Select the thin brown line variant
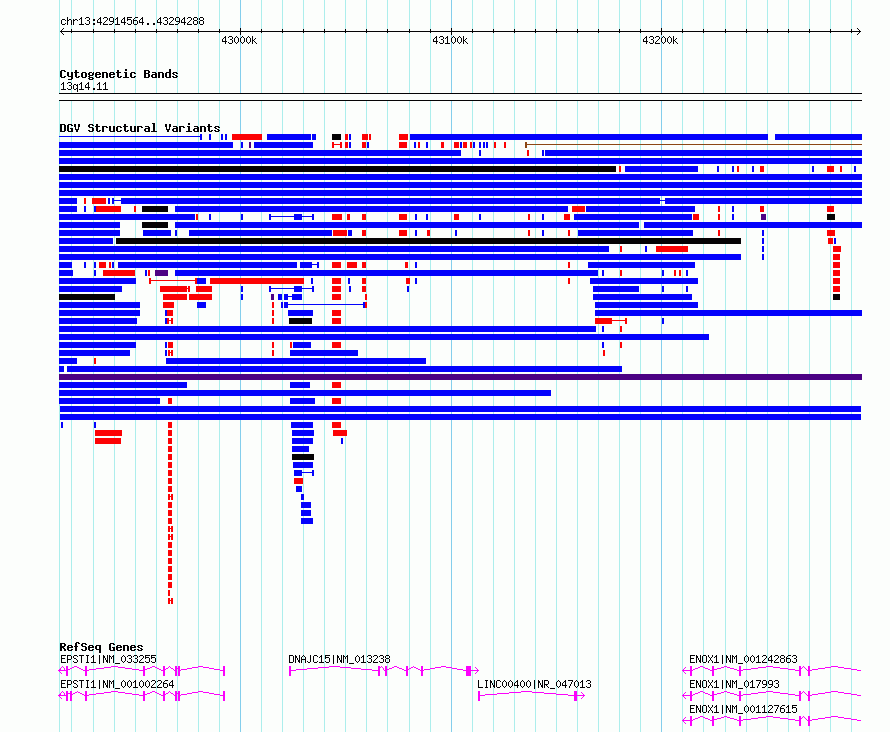890x732 pixels. coord(694,145)
